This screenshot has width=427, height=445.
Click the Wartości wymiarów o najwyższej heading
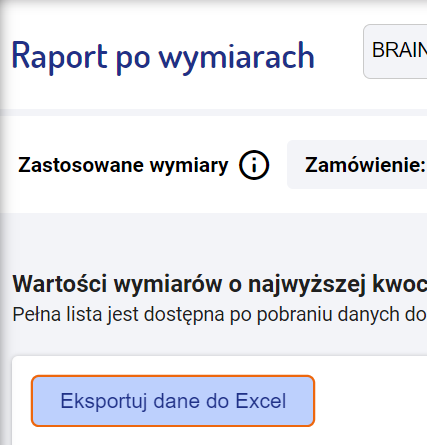point(220,284)
